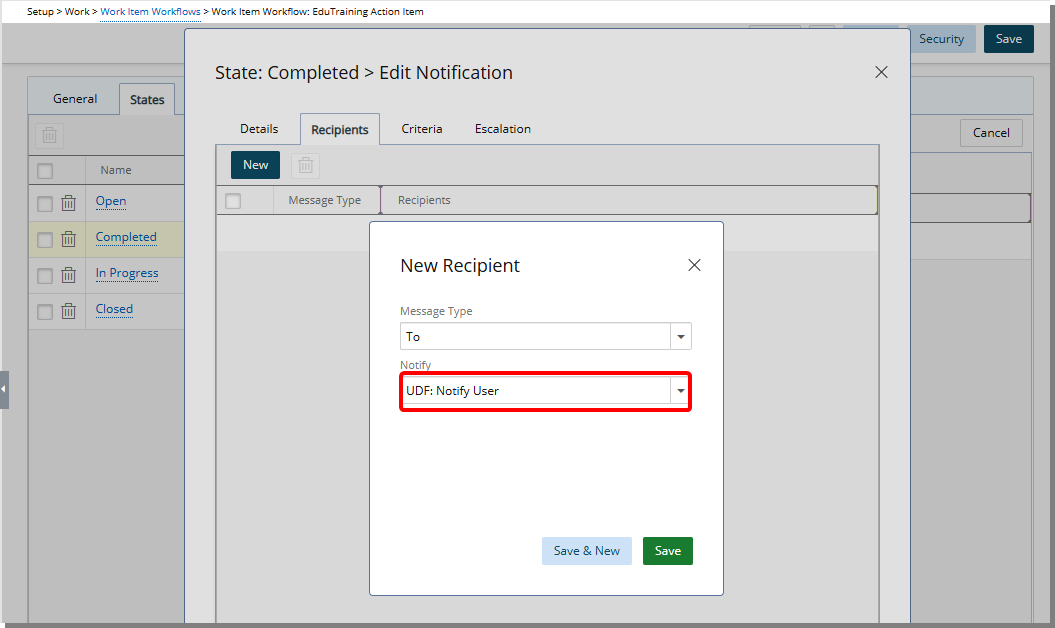This screenshot has width=1055, height=628.
Task: Check the select-all checkbox in the states header
Action: [x=44, y=170]
